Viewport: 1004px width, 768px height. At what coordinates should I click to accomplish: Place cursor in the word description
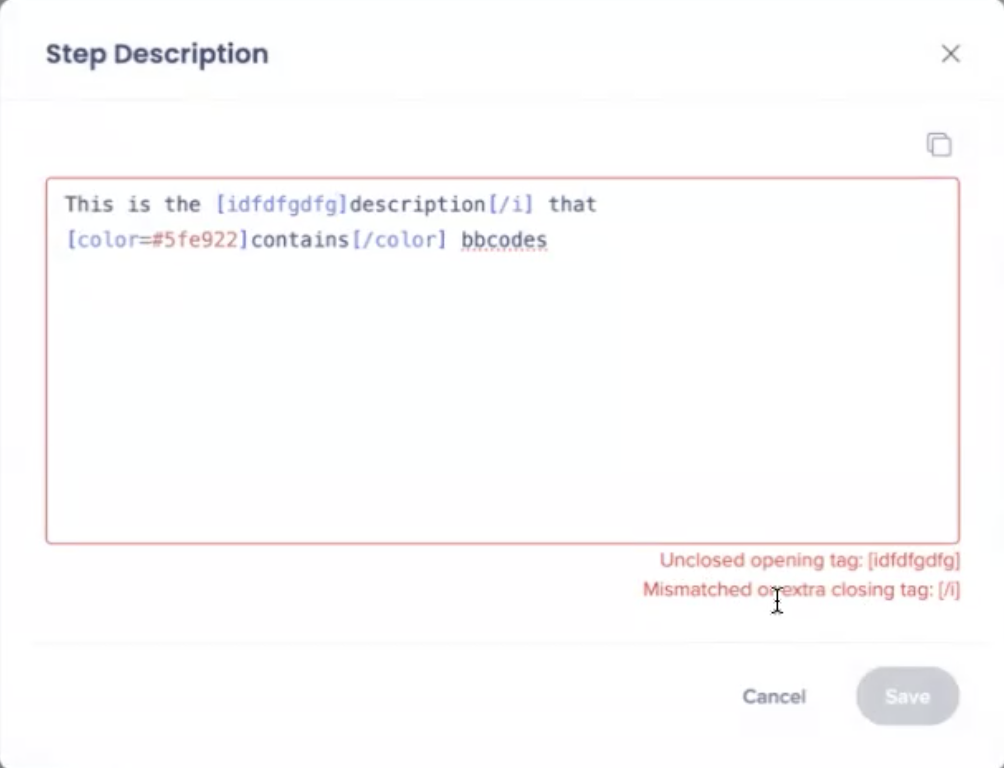[x=417, y=205]
